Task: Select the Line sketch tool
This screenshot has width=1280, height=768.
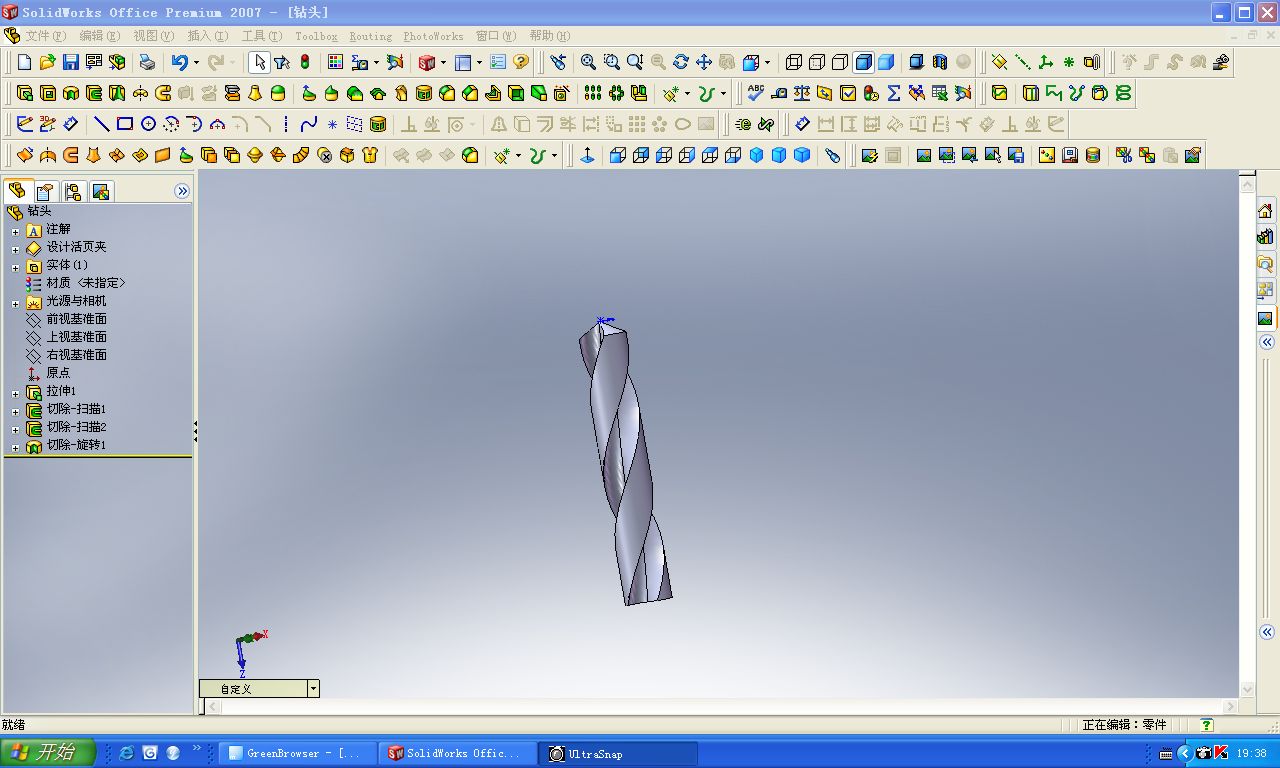Action: [x=101, y=124]
